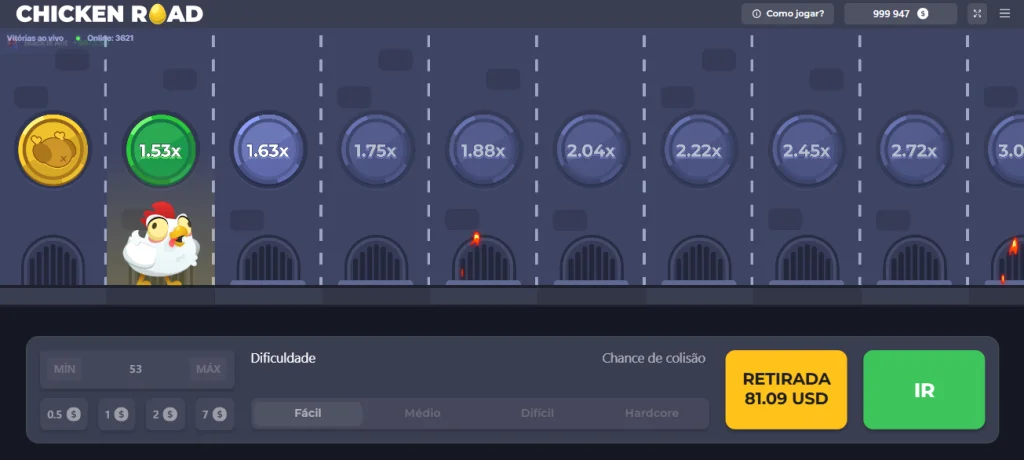
Task: Select Difícil difficulty
Action: click(x=537, y=414)
